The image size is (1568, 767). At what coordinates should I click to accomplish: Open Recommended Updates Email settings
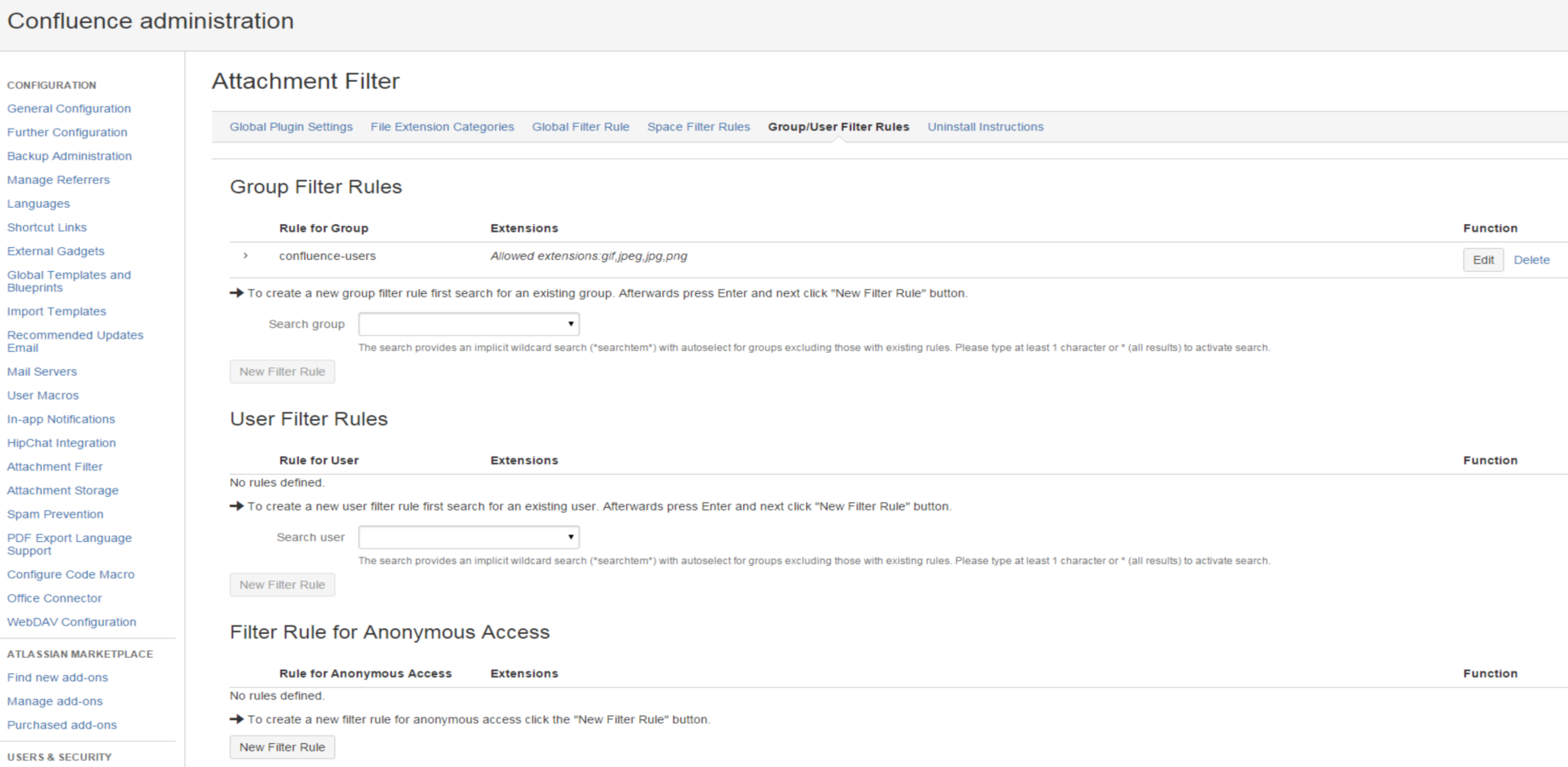75,341
